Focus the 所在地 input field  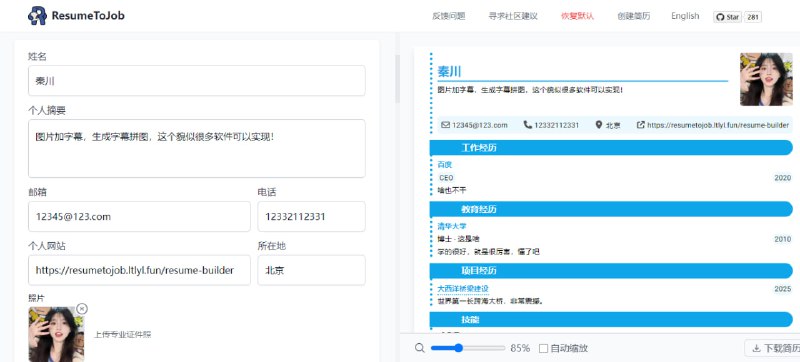click(x=311, y=270)
